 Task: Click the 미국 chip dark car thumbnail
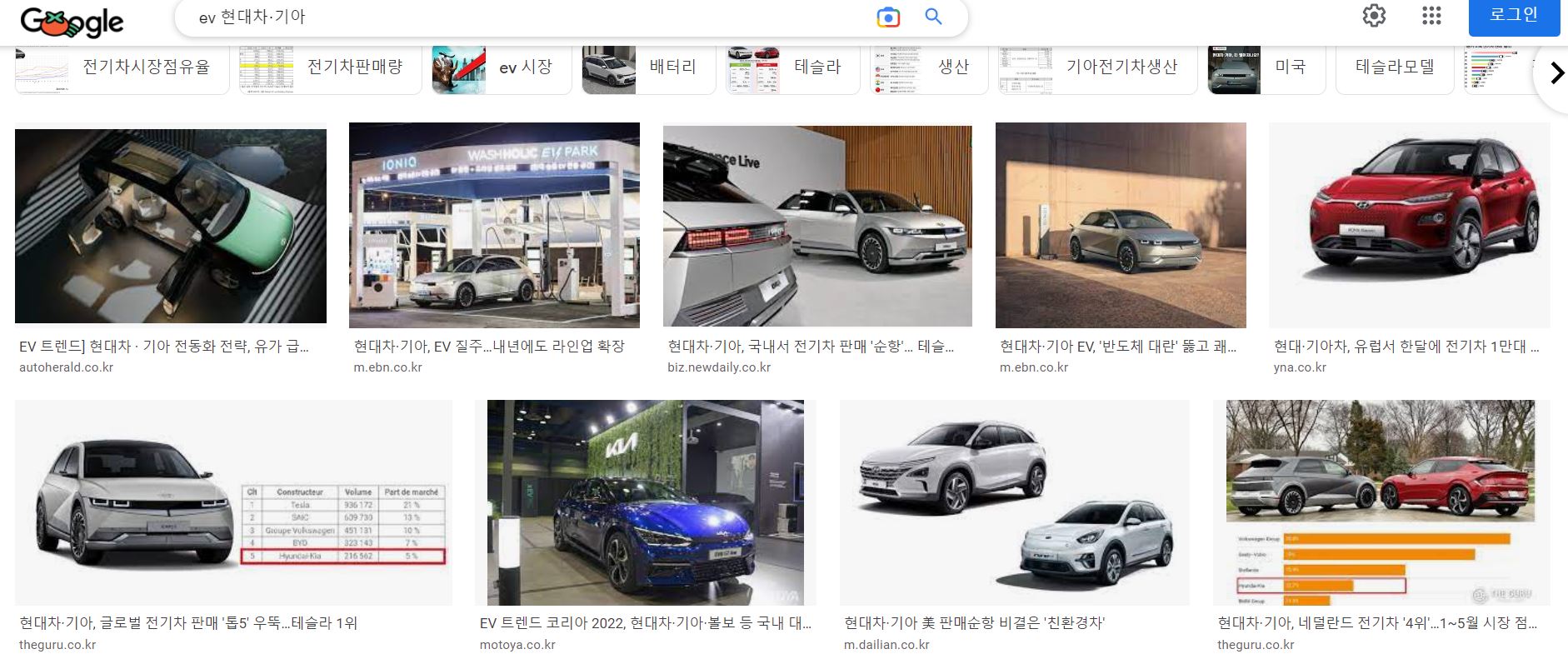click(1235, 69)
